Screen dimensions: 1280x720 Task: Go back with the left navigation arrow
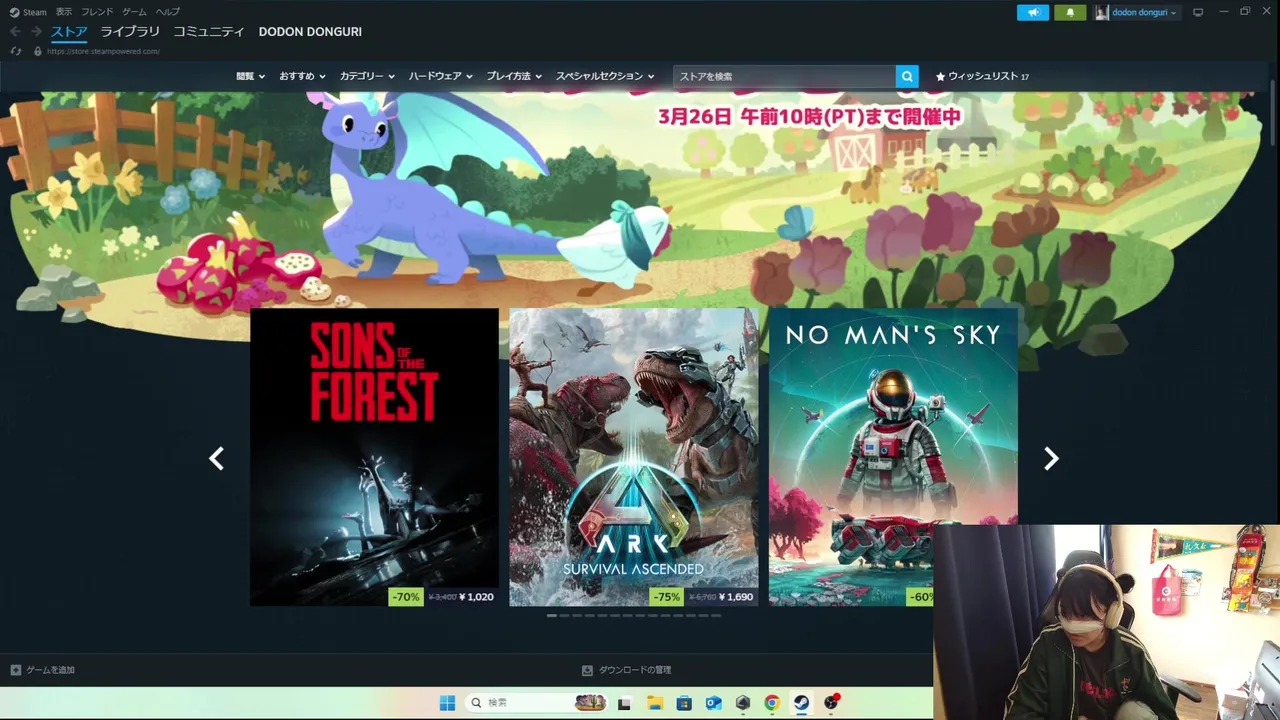15,32
